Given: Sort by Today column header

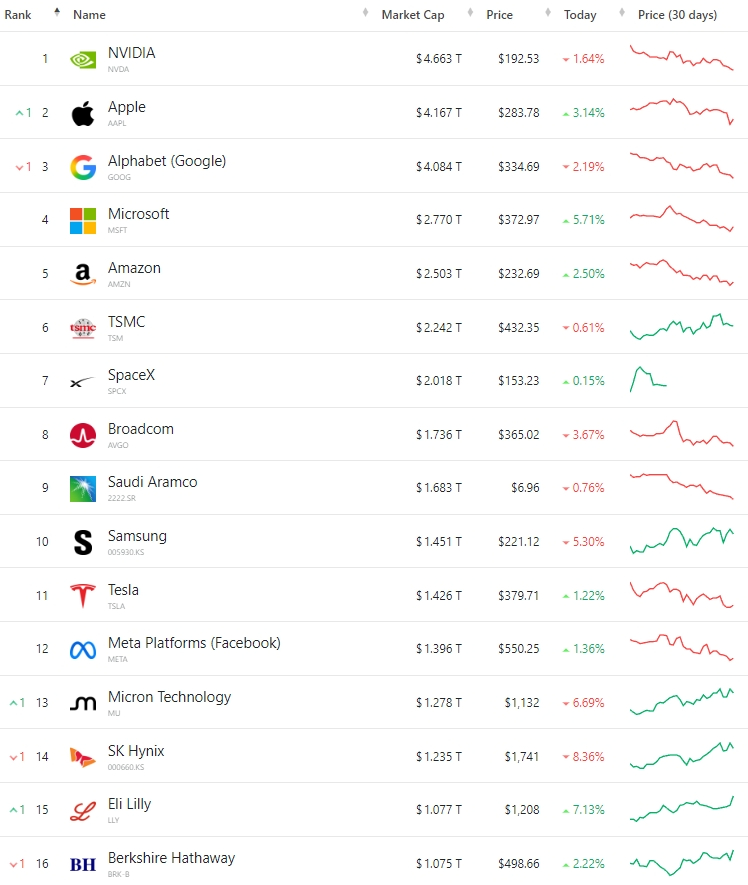Looking at the screenshot, I should coord(580,15).
